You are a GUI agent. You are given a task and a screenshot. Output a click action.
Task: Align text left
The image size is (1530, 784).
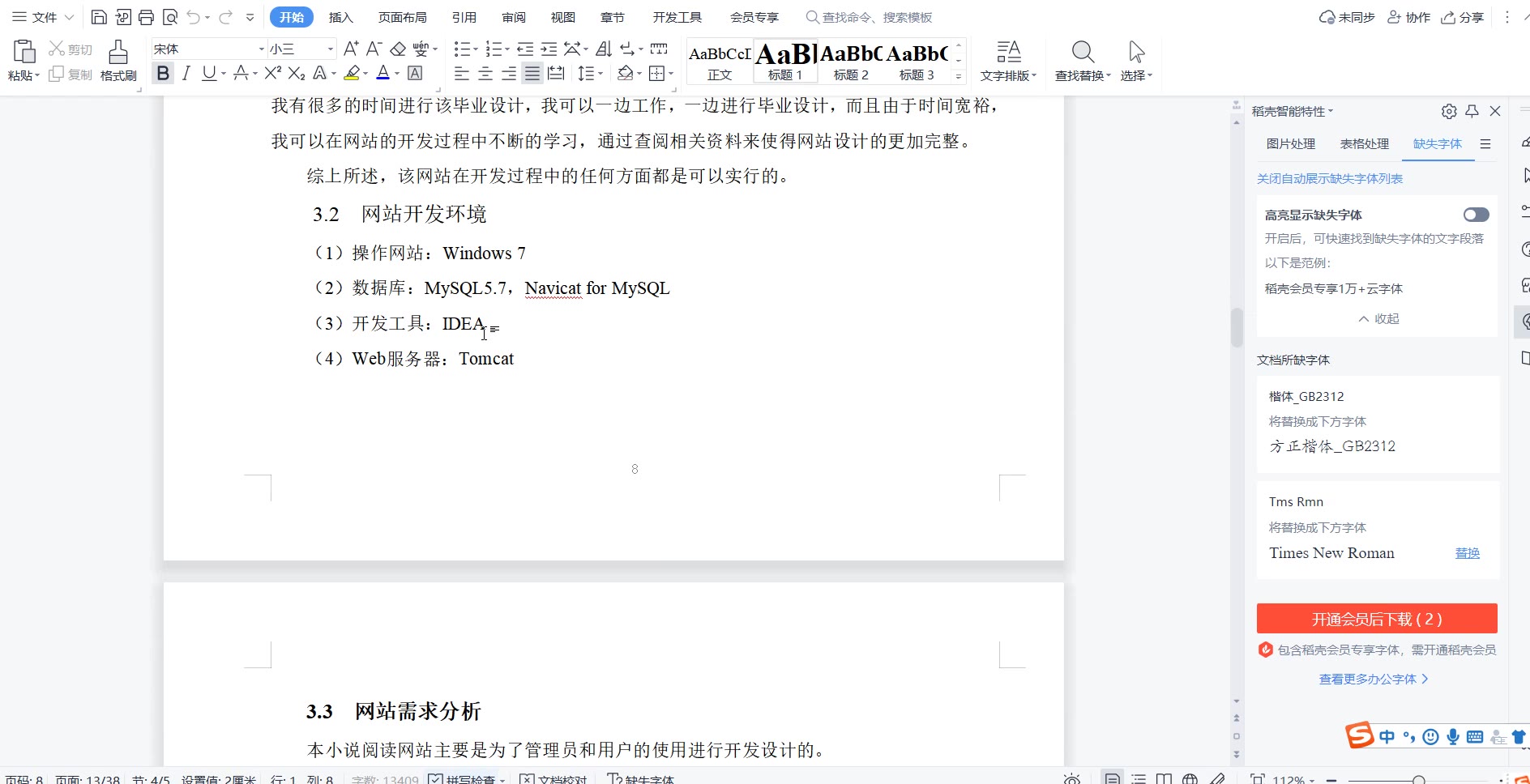point(462,74)
